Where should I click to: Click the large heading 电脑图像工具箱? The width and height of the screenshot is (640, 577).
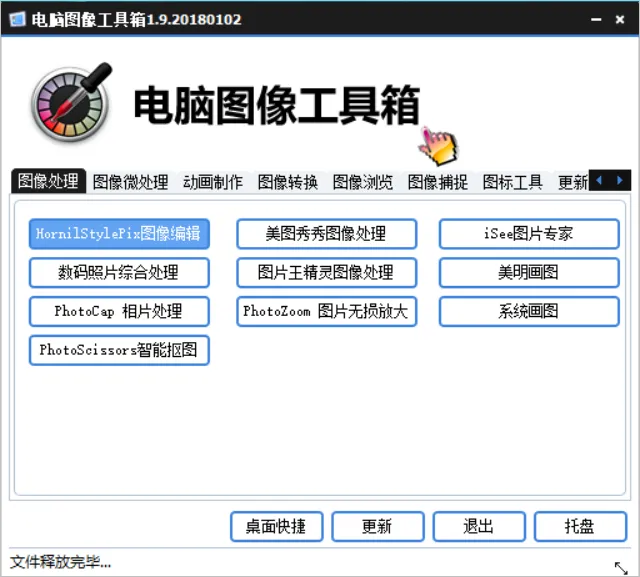(277, 105)
